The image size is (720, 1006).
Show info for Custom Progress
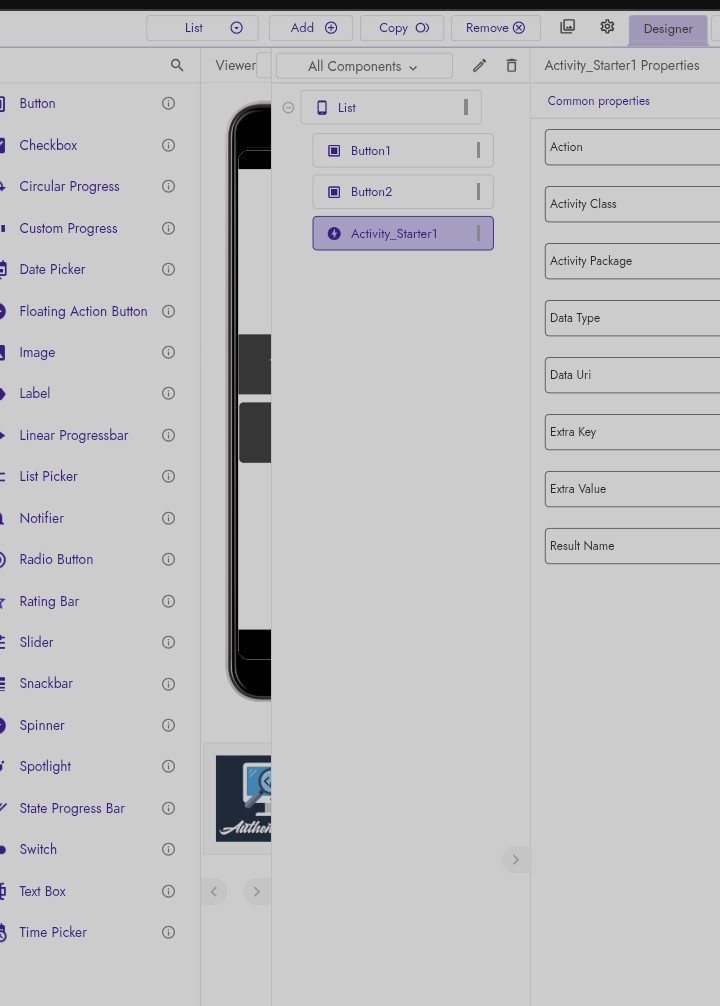tap(168, 228)
